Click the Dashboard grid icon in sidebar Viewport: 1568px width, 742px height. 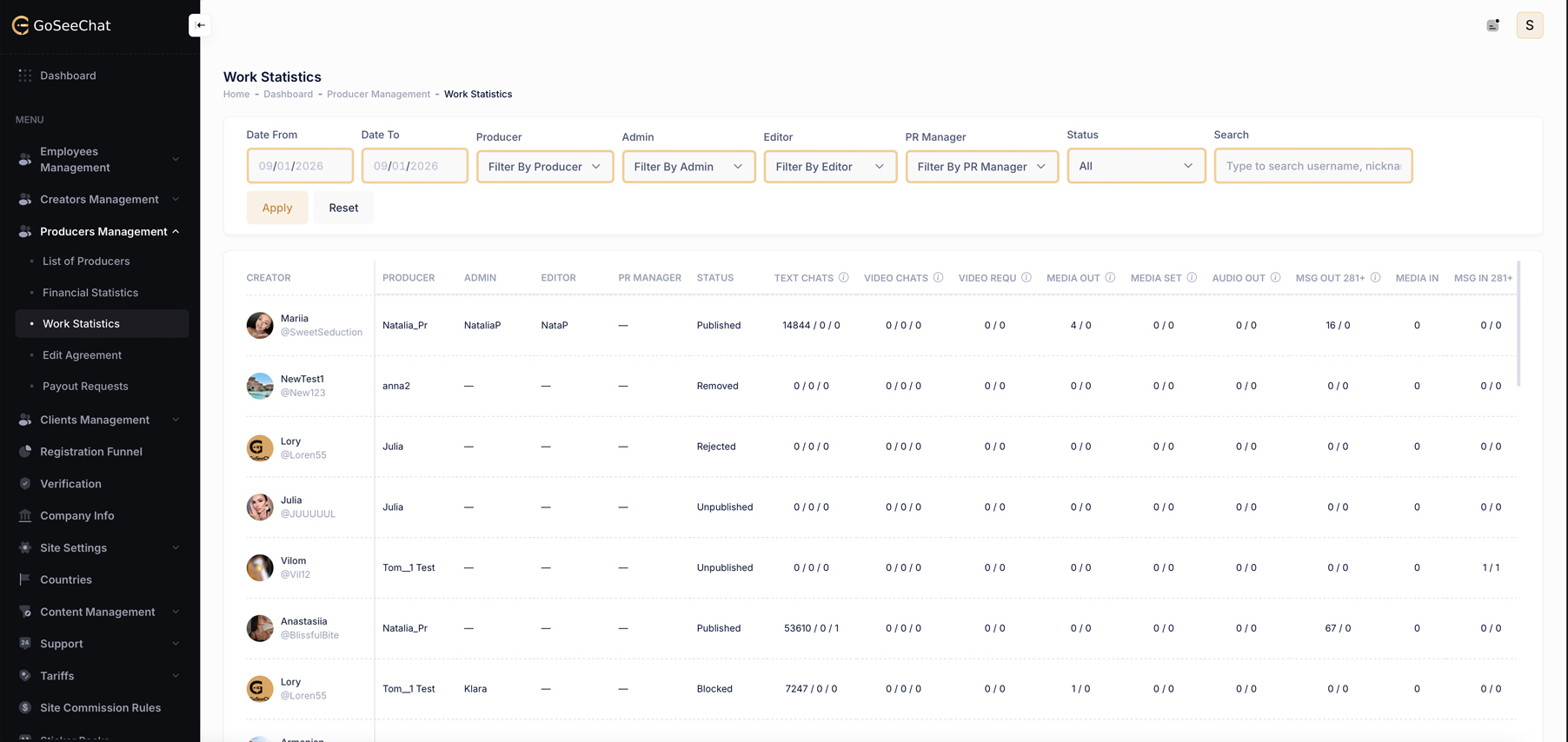coord(25,76)
